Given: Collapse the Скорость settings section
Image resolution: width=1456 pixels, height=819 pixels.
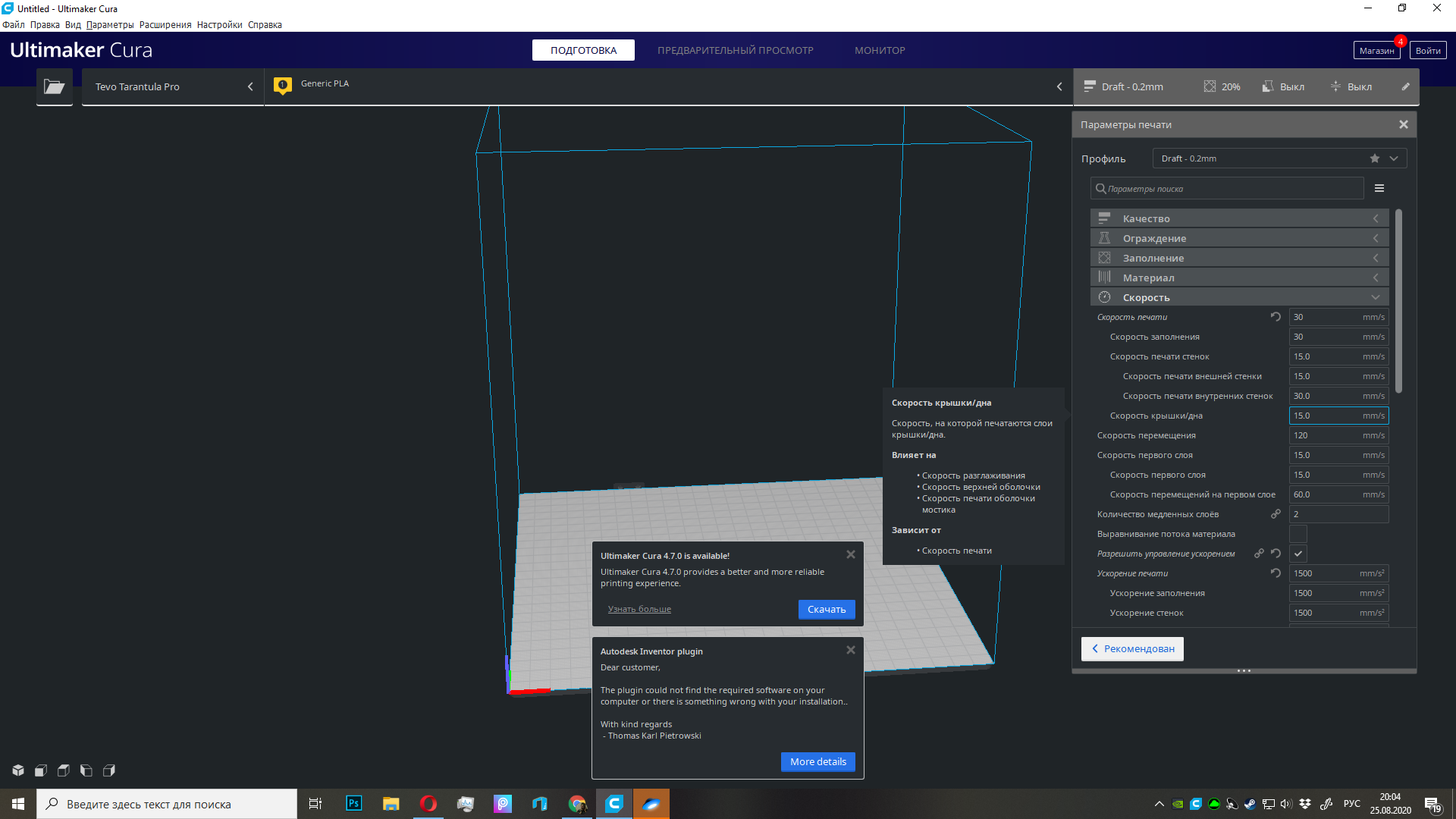Looking at the screenshot, I should click(1239, 297).
